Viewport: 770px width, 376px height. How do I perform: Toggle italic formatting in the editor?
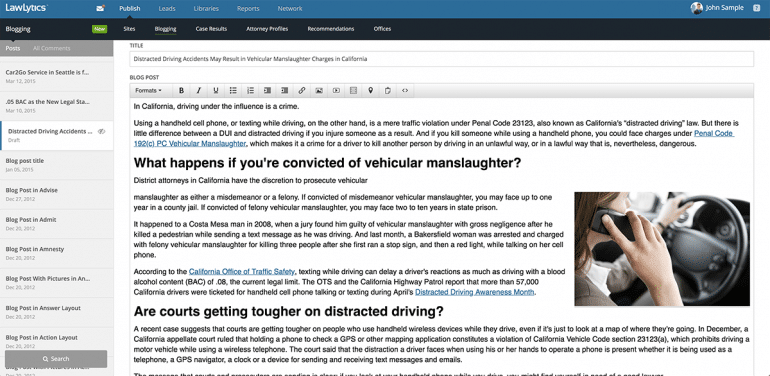[198, 90]
